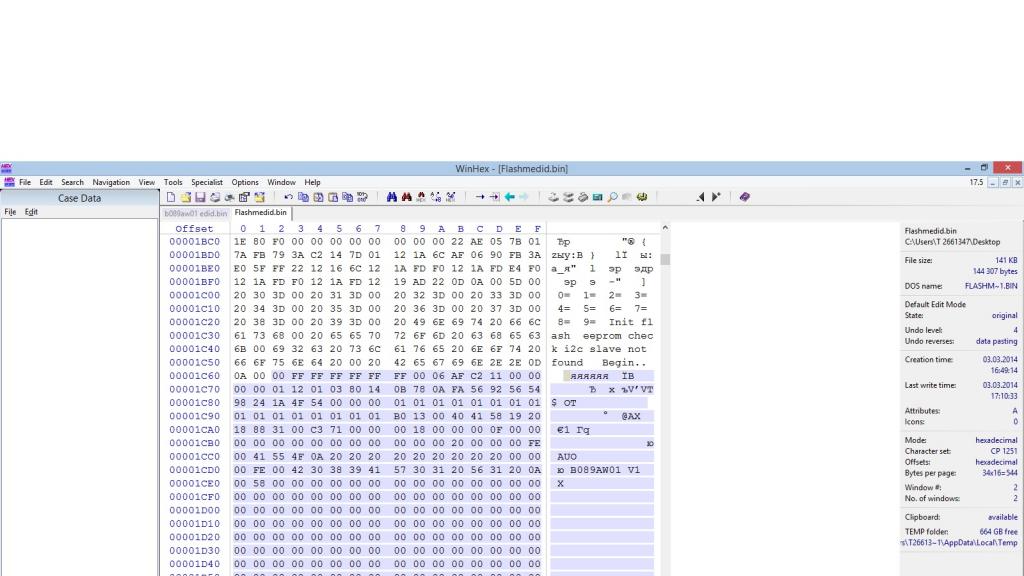Click the 'B089AW01 V1' text in the ASCII column
Image resolution: width=1024 pixels, height=576 pixels.
tap(605, 470)
